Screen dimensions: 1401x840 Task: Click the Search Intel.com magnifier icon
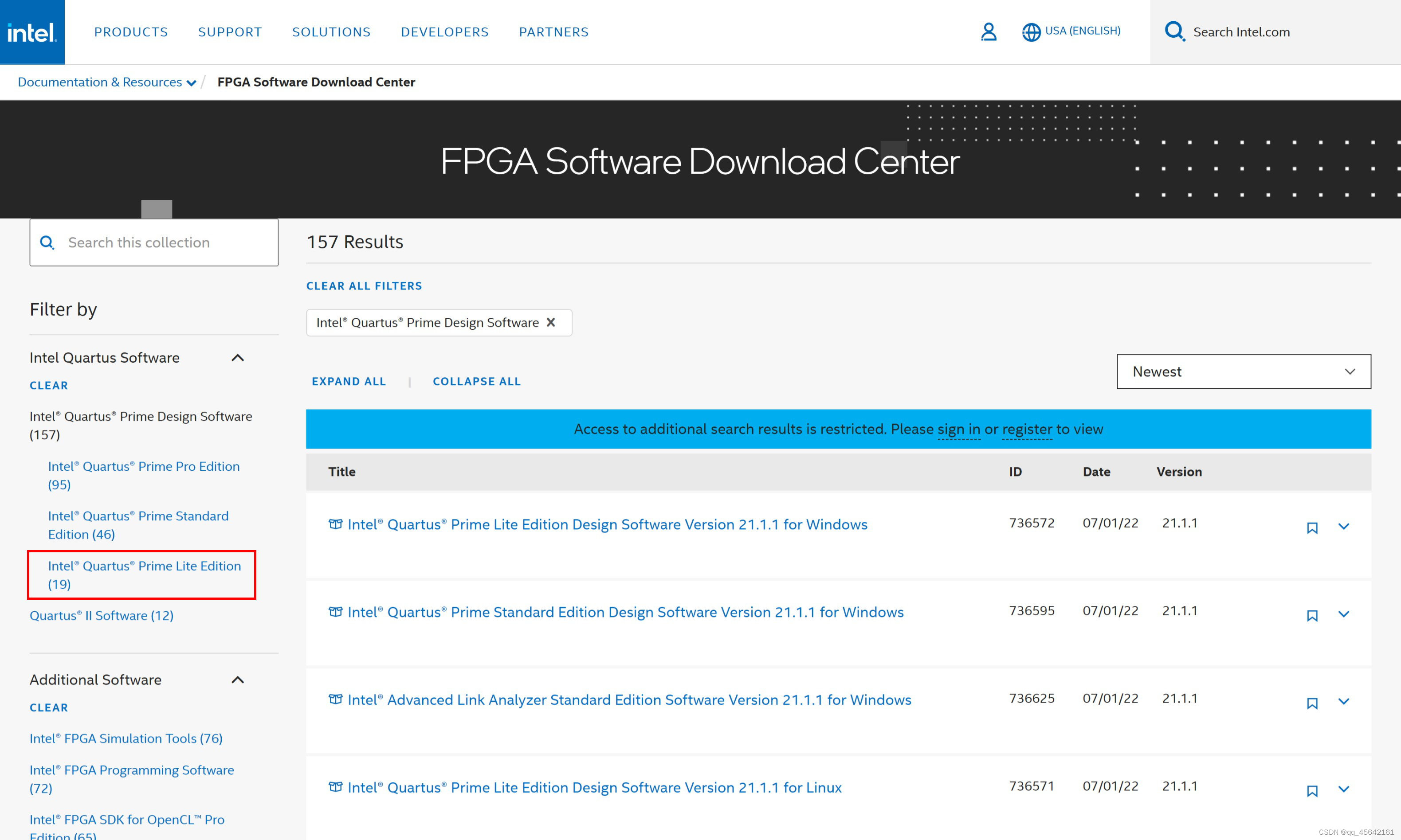(1174, 32)
